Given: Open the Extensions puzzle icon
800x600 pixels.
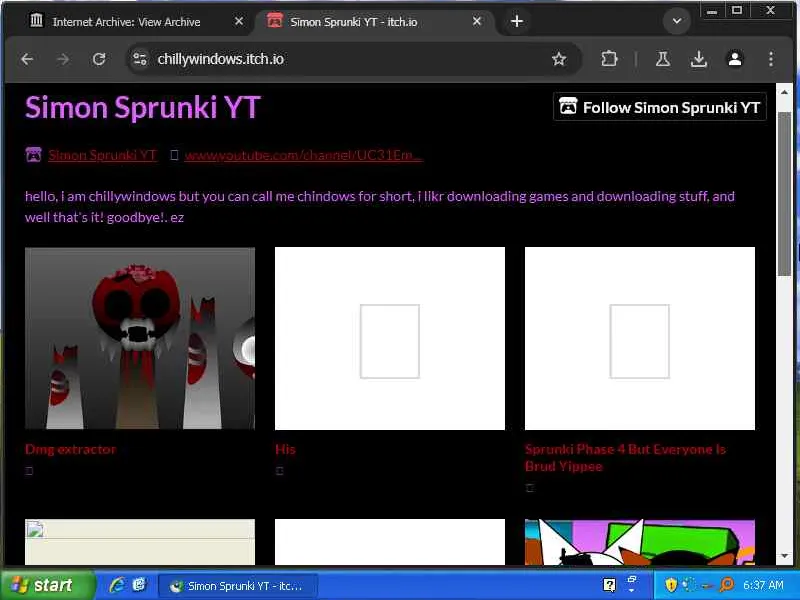Looking at the screenshot, I should [x=609, y=59].
